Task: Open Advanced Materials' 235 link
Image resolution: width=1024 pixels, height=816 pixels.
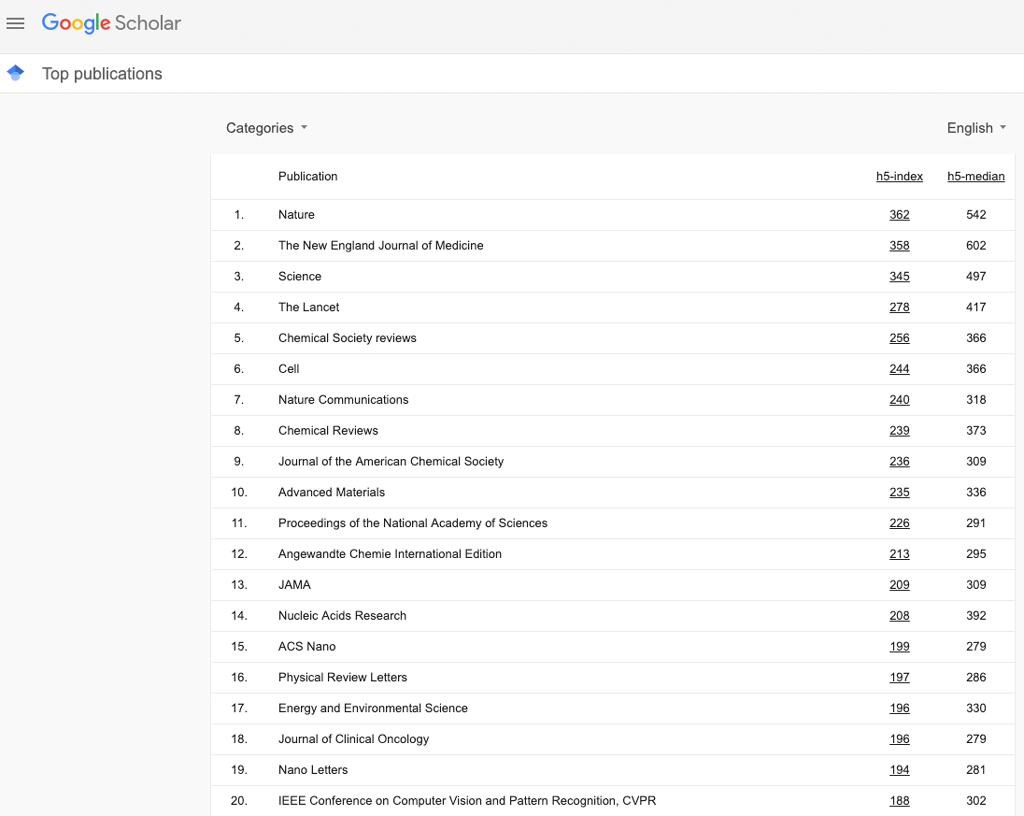Action: tap(899, 492)
